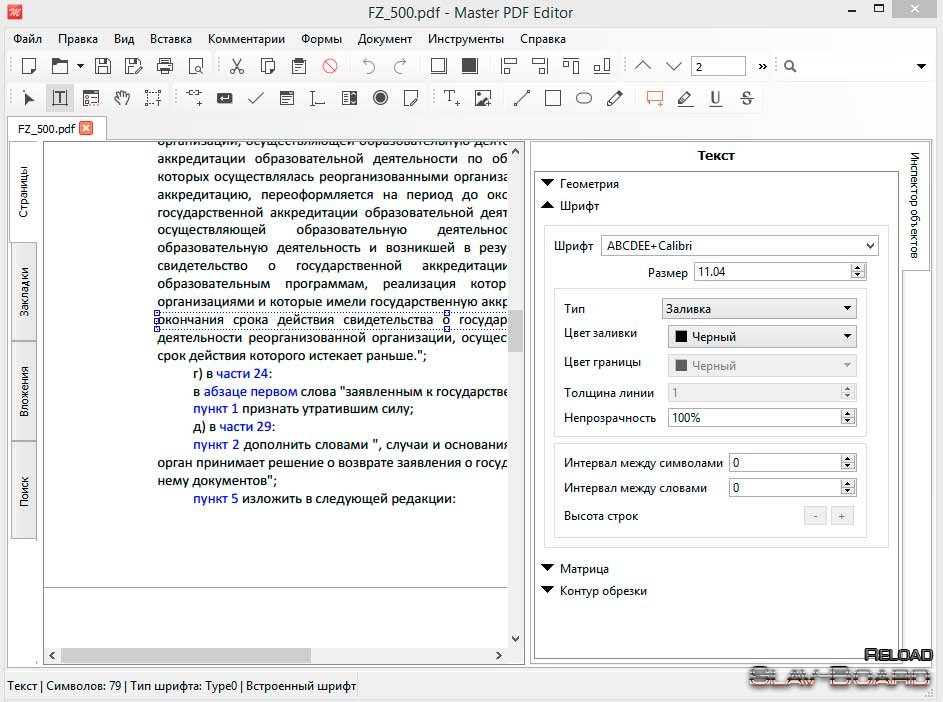Expand the Геометрия section
The image size is (943, 702).
click(x=548, y=183)
